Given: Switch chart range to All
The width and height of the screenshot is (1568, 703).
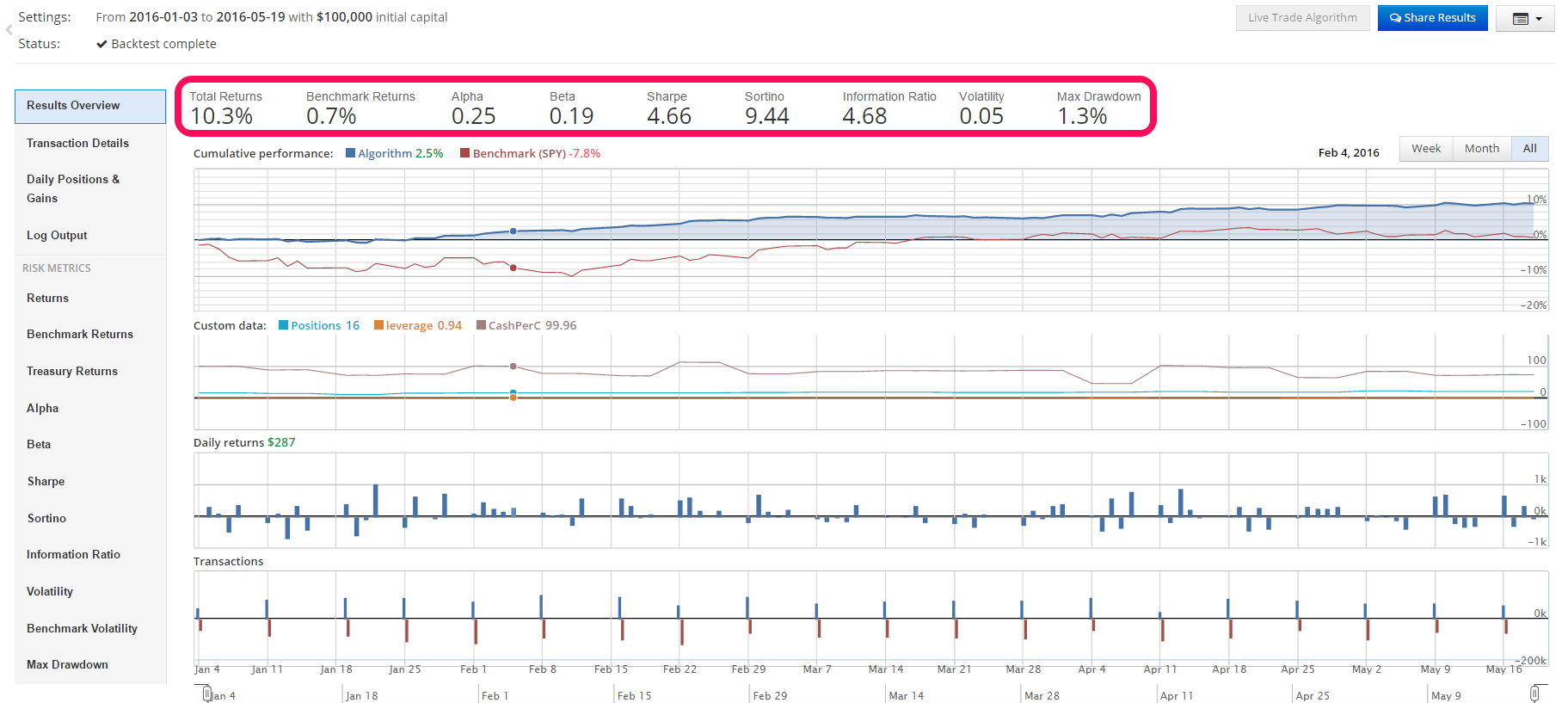Looking at the screenshot, I should coord(1529,149).
